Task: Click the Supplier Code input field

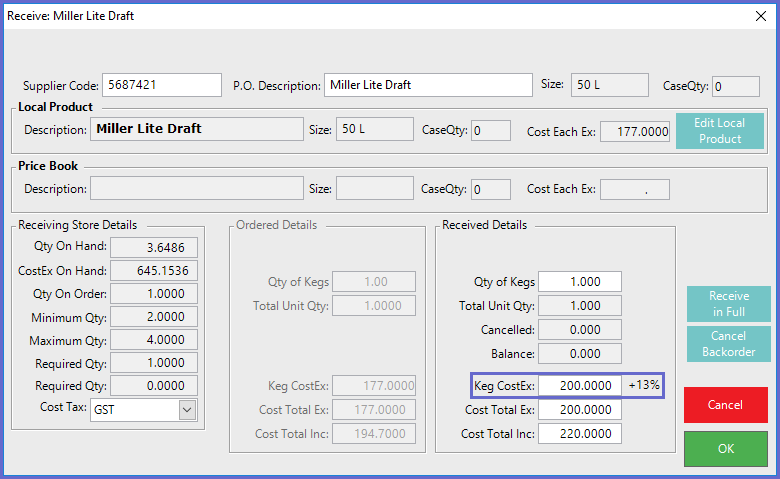Action: (x=161, y=85)
